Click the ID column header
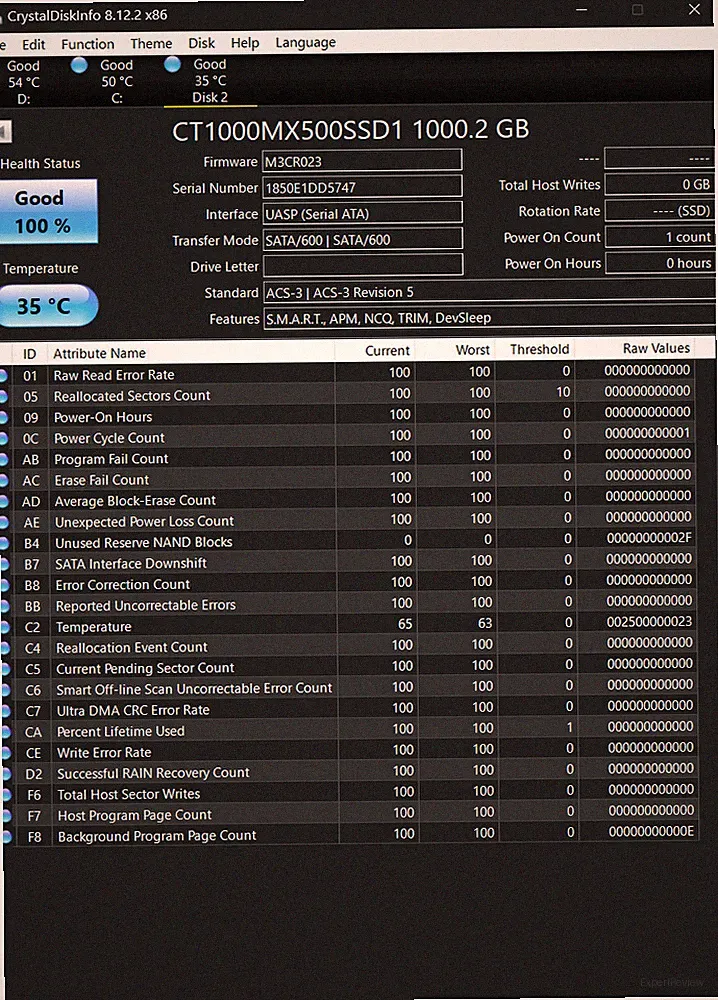The height and width of the screenshot is (1000, 718). point(29,354)
